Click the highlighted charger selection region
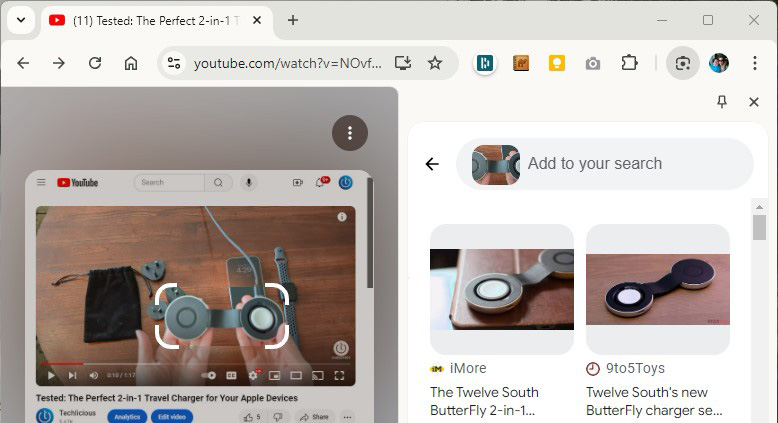 [222, 316]
